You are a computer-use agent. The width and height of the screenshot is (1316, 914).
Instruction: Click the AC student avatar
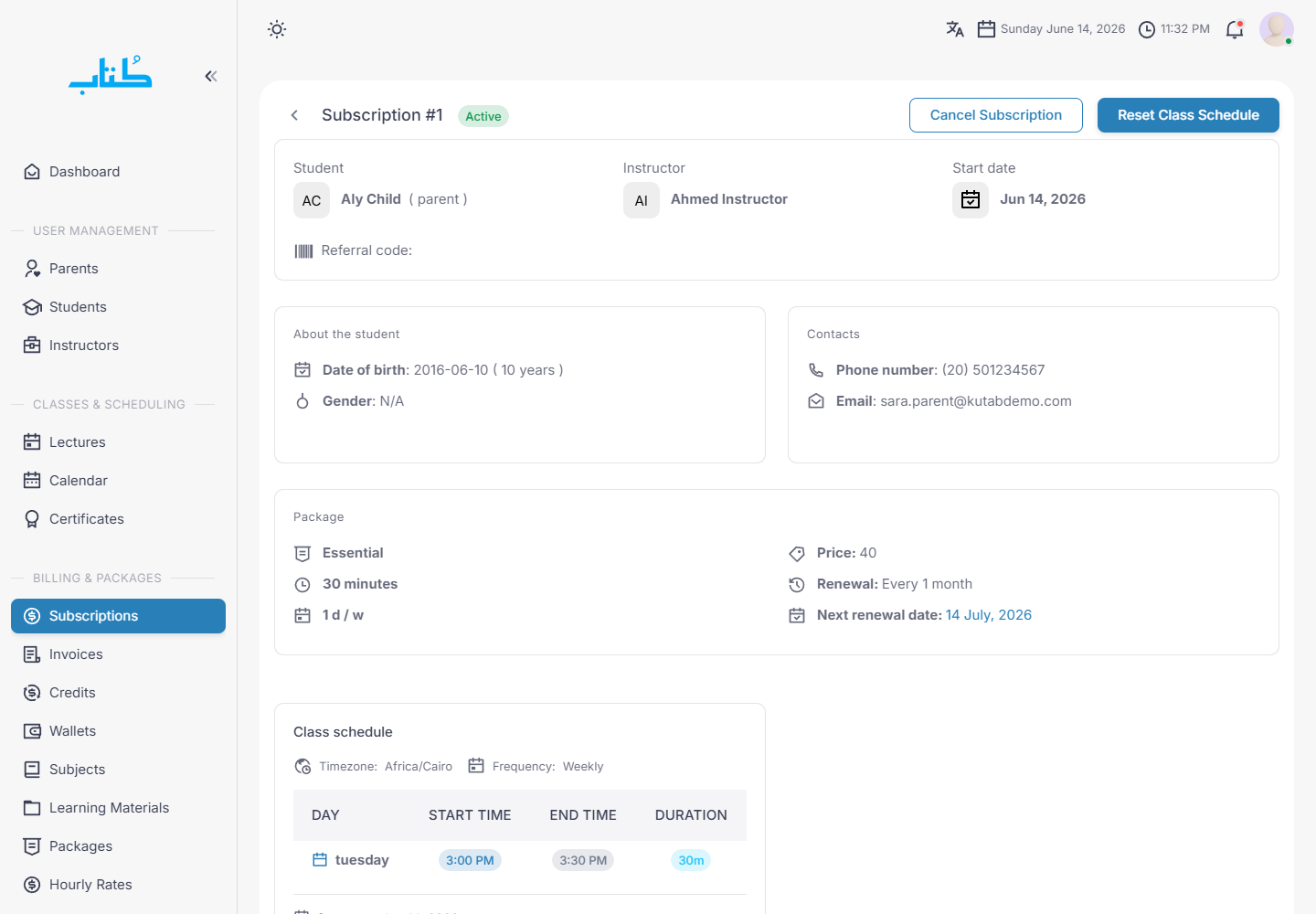pos(312,200)
